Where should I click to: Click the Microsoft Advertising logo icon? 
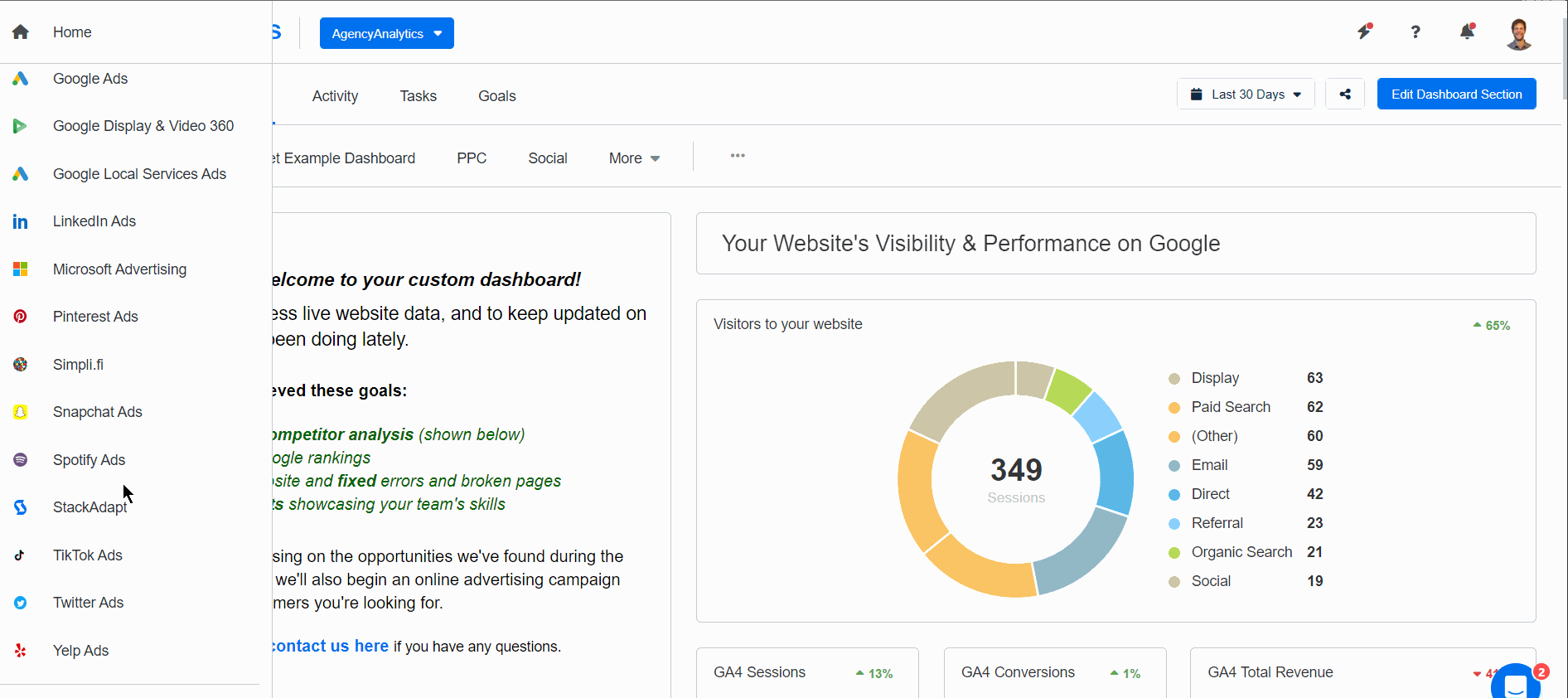[21, 269]
